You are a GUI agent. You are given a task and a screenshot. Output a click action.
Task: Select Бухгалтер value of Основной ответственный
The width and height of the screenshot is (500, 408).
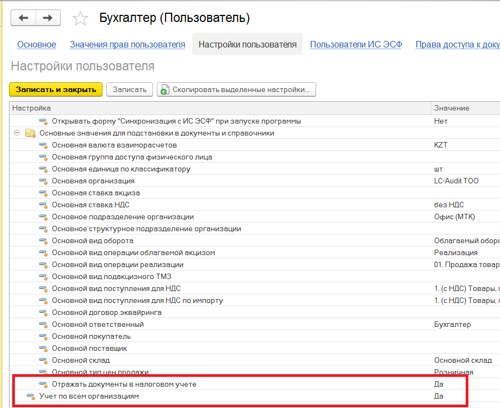(x=452, y=325)
